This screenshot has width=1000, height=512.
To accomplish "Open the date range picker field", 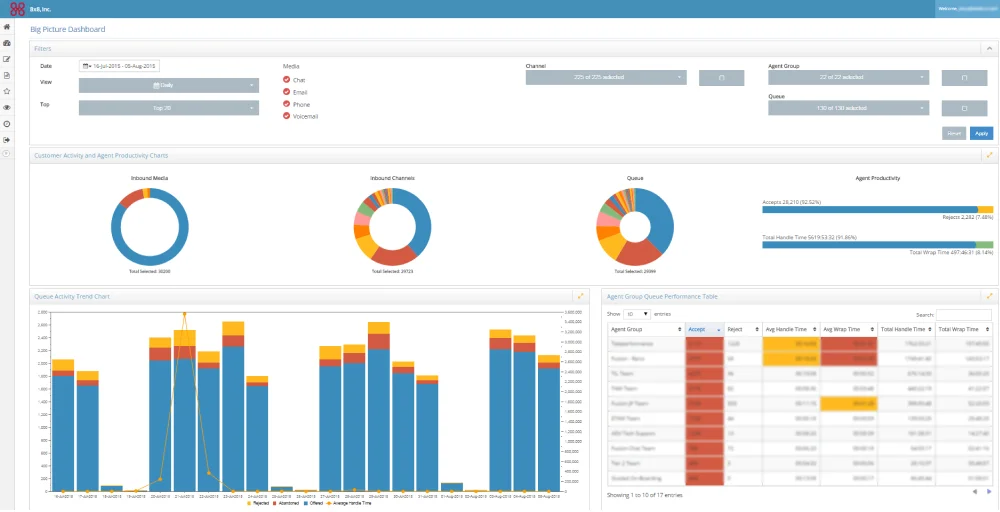I will coord(119,66).
